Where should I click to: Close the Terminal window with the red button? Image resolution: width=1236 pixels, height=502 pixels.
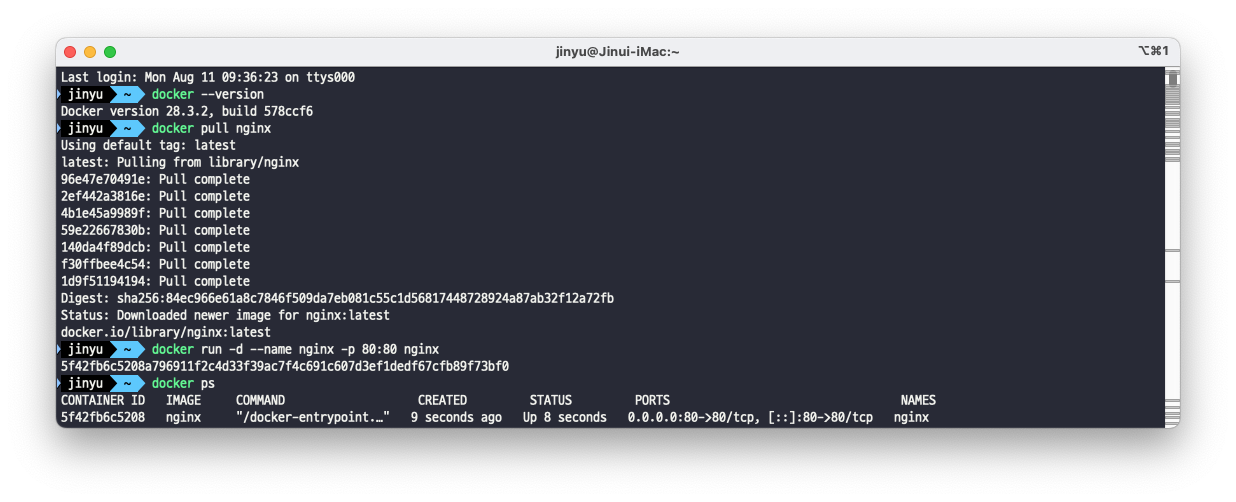pyautogui.click(x=70, y=51)
